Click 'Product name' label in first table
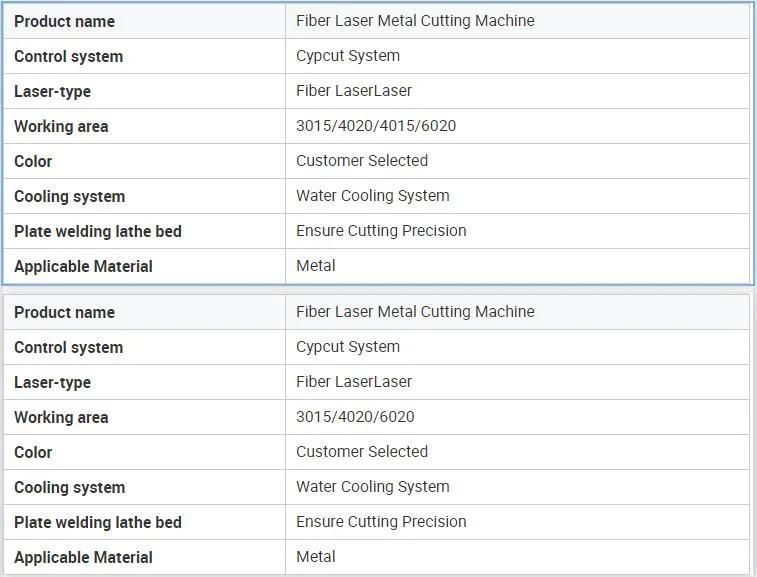 [x=64, y=21]
